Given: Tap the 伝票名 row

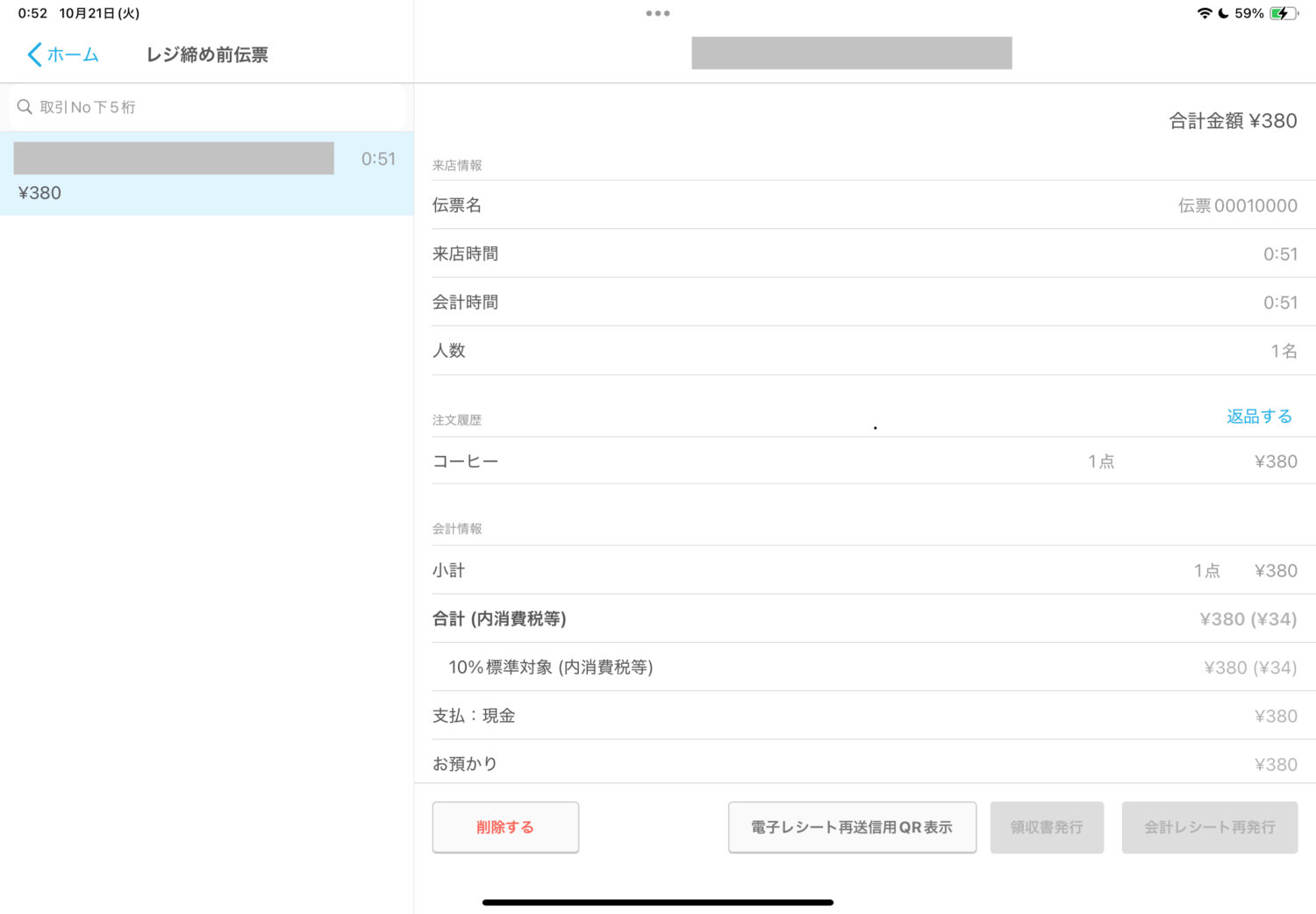Looking at the screenshot, I should 864,205.
